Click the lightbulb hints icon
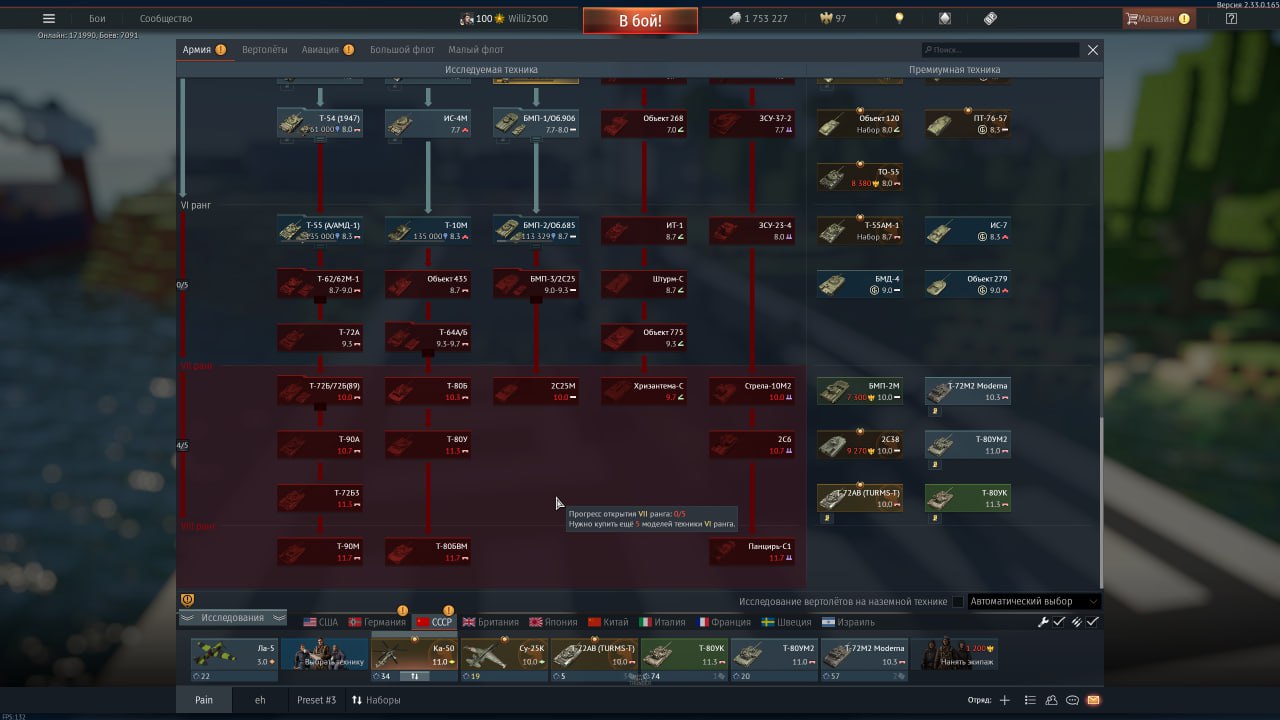 pos(899,18)
